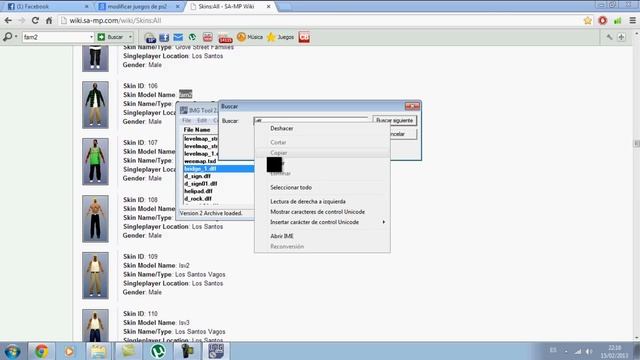Close the Buscar dialog
Viewport: 640px width, 360px height.
[x=412, y=106]
